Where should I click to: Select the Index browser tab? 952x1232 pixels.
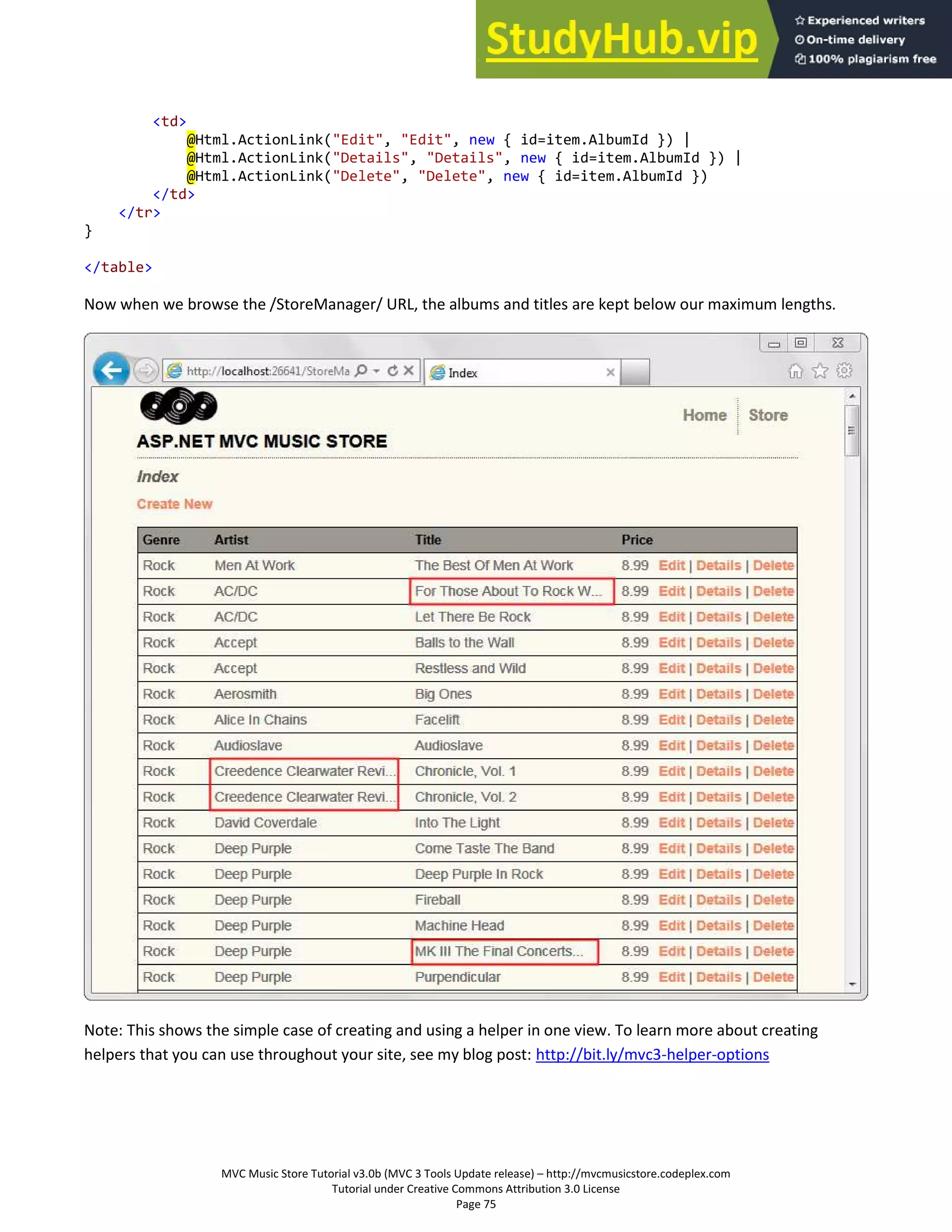click(x=522, y=372)
